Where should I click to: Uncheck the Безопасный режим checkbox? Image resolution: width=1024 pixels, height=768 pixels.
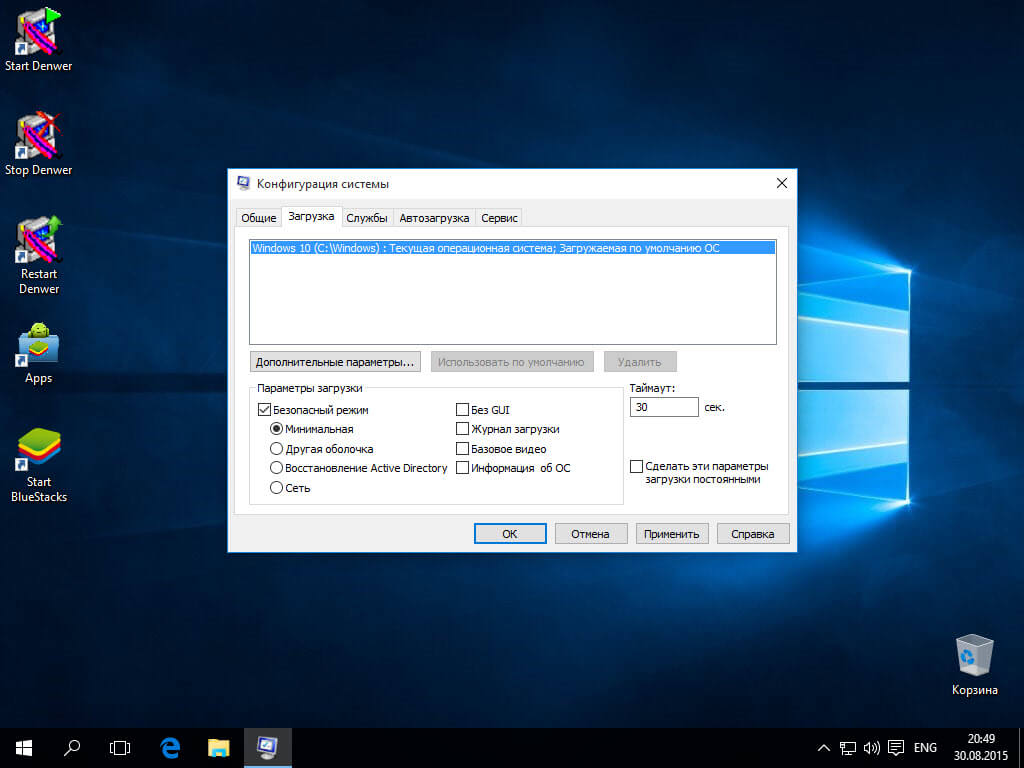click(264, 410)
